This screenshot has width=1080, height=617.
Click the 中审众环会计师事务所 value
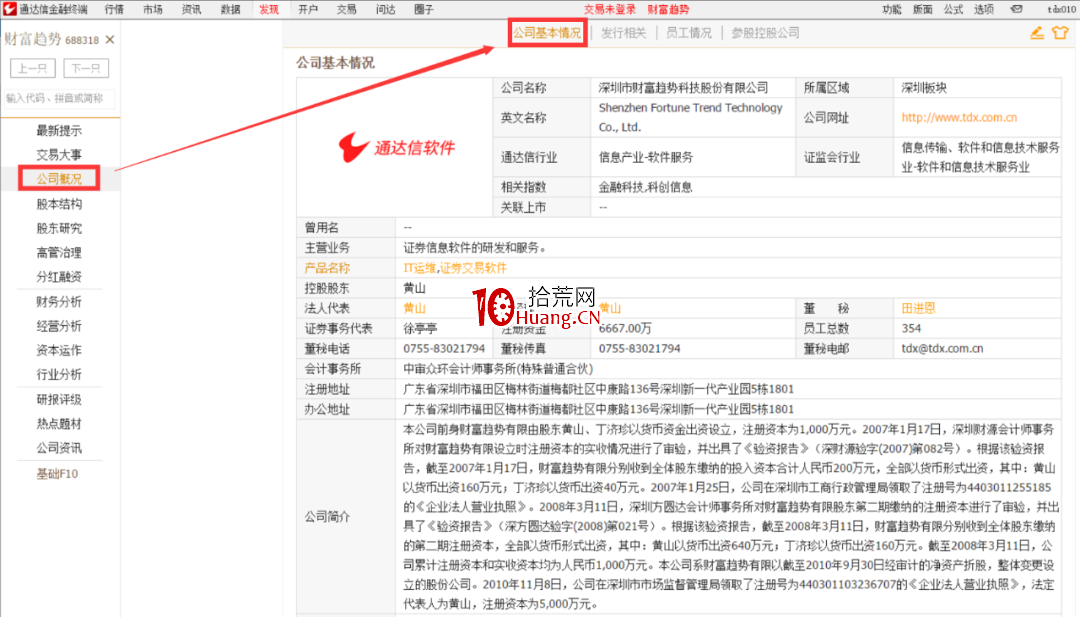tap(498, 369)
